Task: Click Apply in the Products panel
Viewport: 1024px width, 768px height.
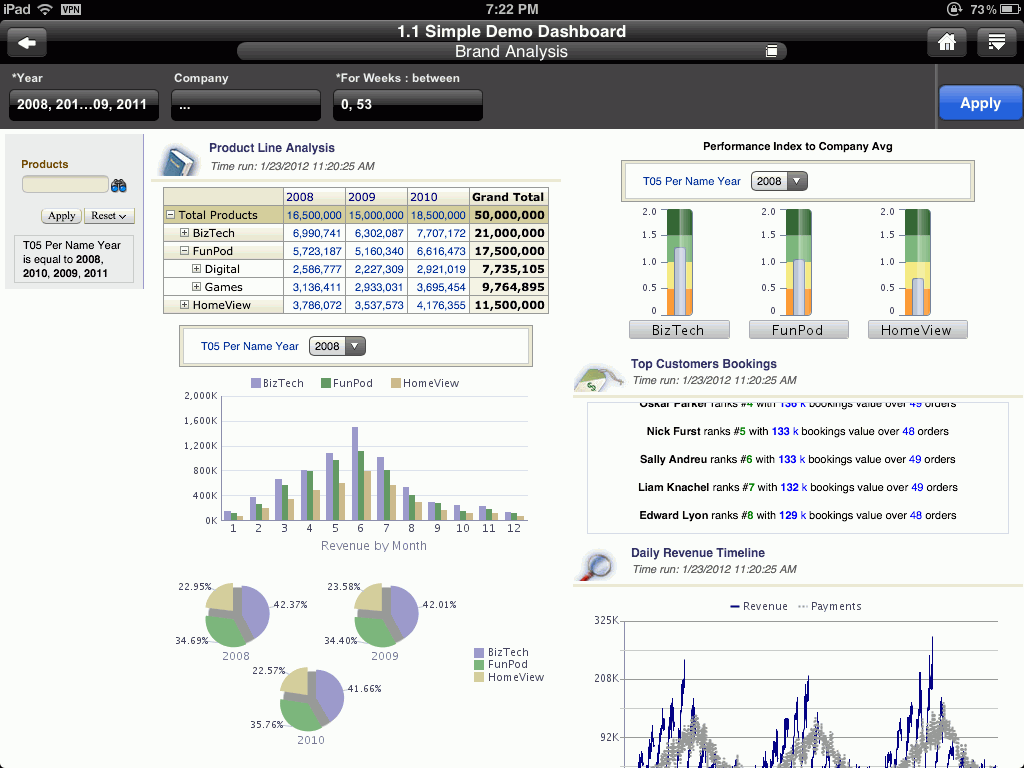Action: click(61, 216)
